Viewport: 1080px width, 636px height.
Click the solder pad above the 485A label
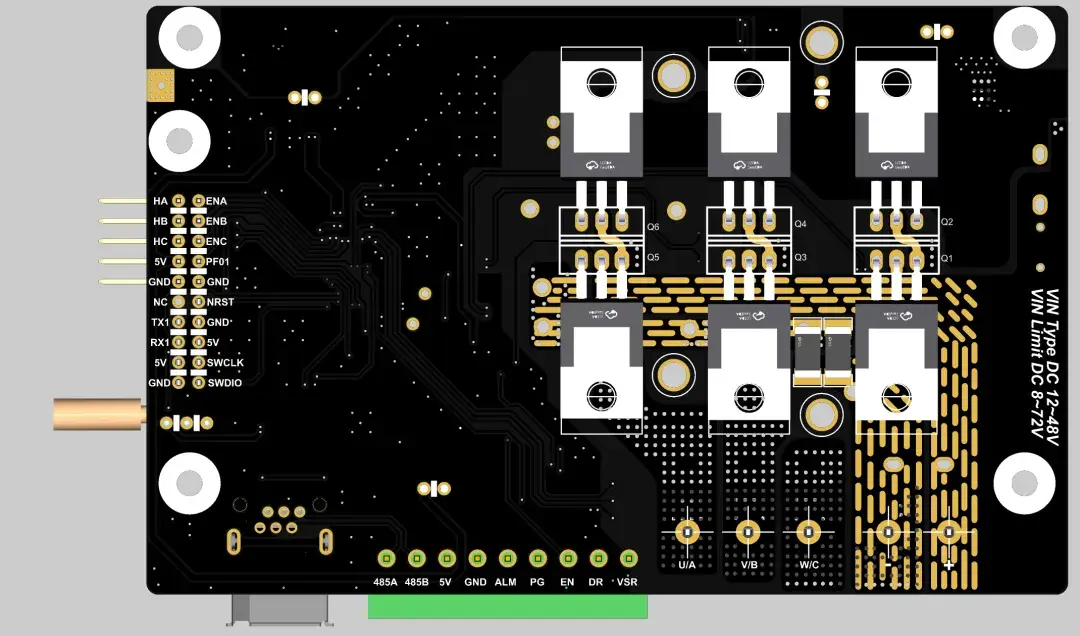(x=386, y=558)
